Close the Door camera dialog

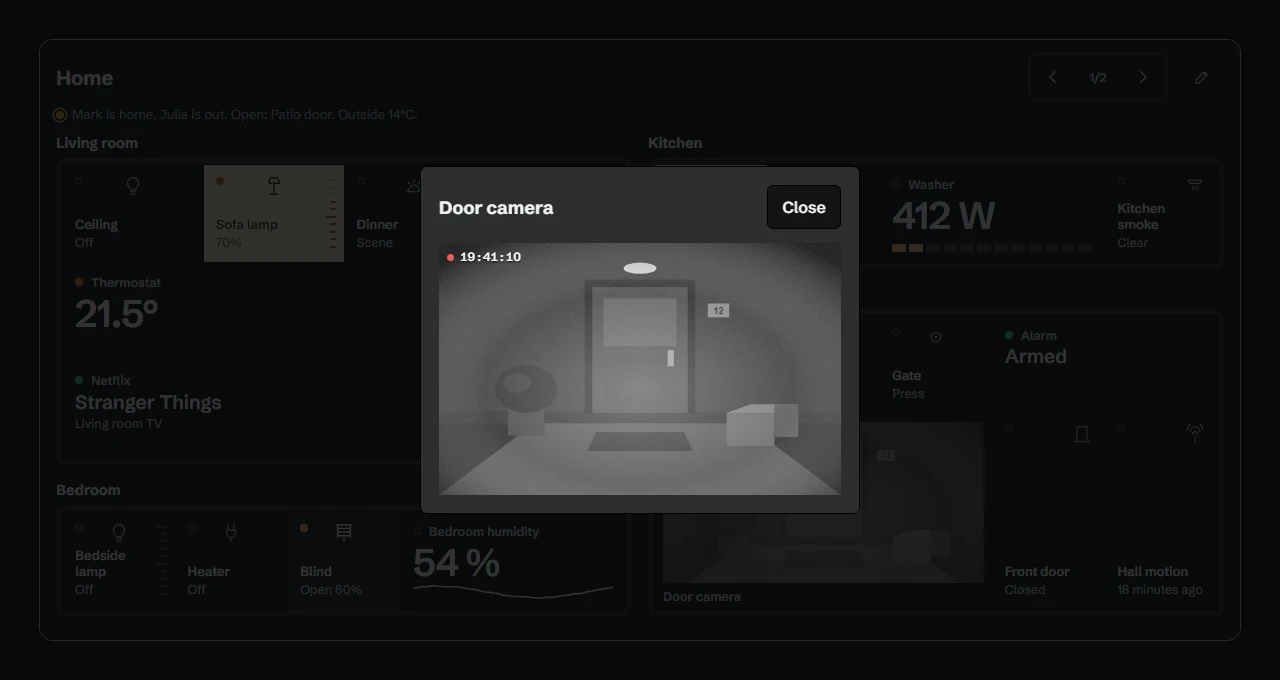[x=803, y=207]
